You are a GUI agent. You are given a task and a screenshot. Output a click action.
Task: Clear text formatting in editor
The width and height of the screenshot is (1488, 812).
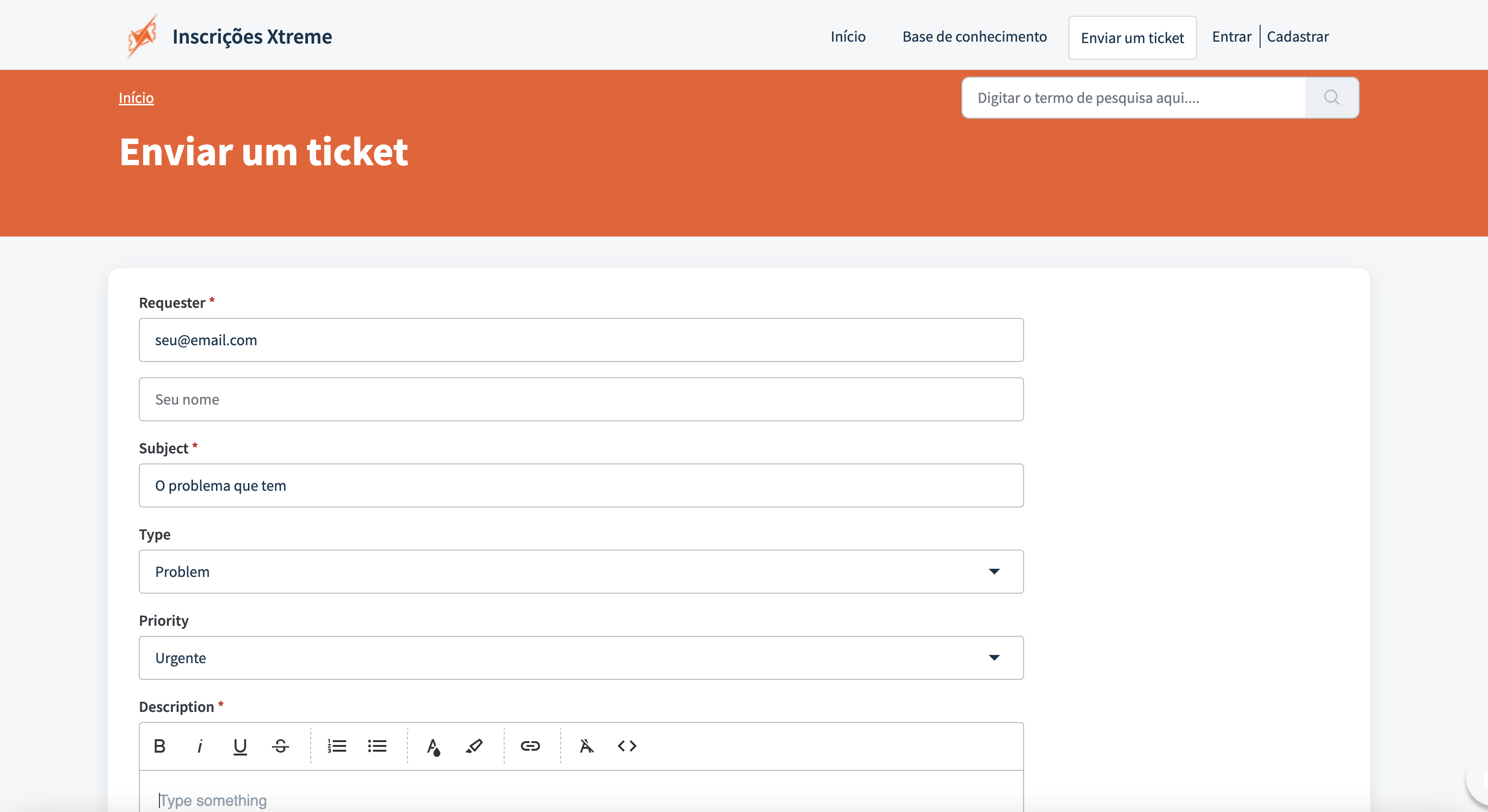pyautogui.click(x=586, y=746)
